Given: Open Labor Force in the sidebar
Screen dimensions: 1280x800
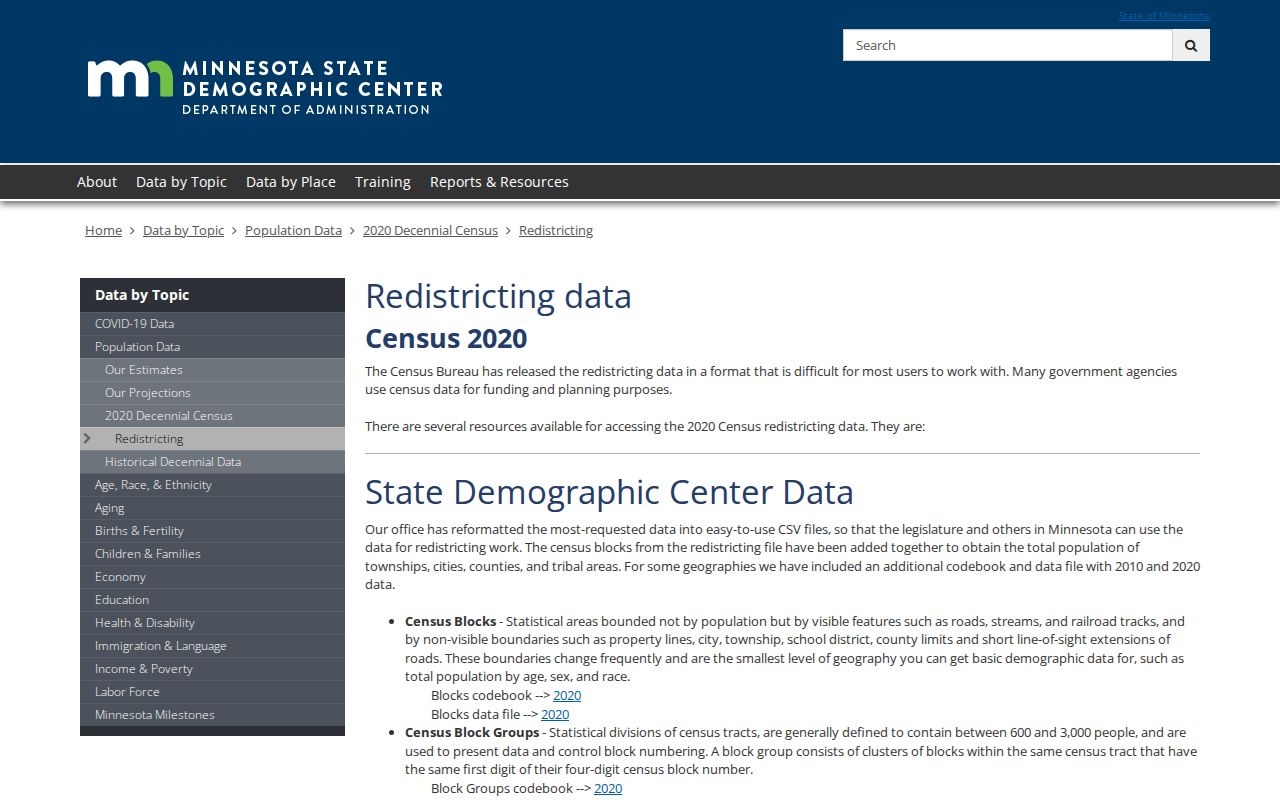Looking at the screenshot, I should click(x=212, y=692).
